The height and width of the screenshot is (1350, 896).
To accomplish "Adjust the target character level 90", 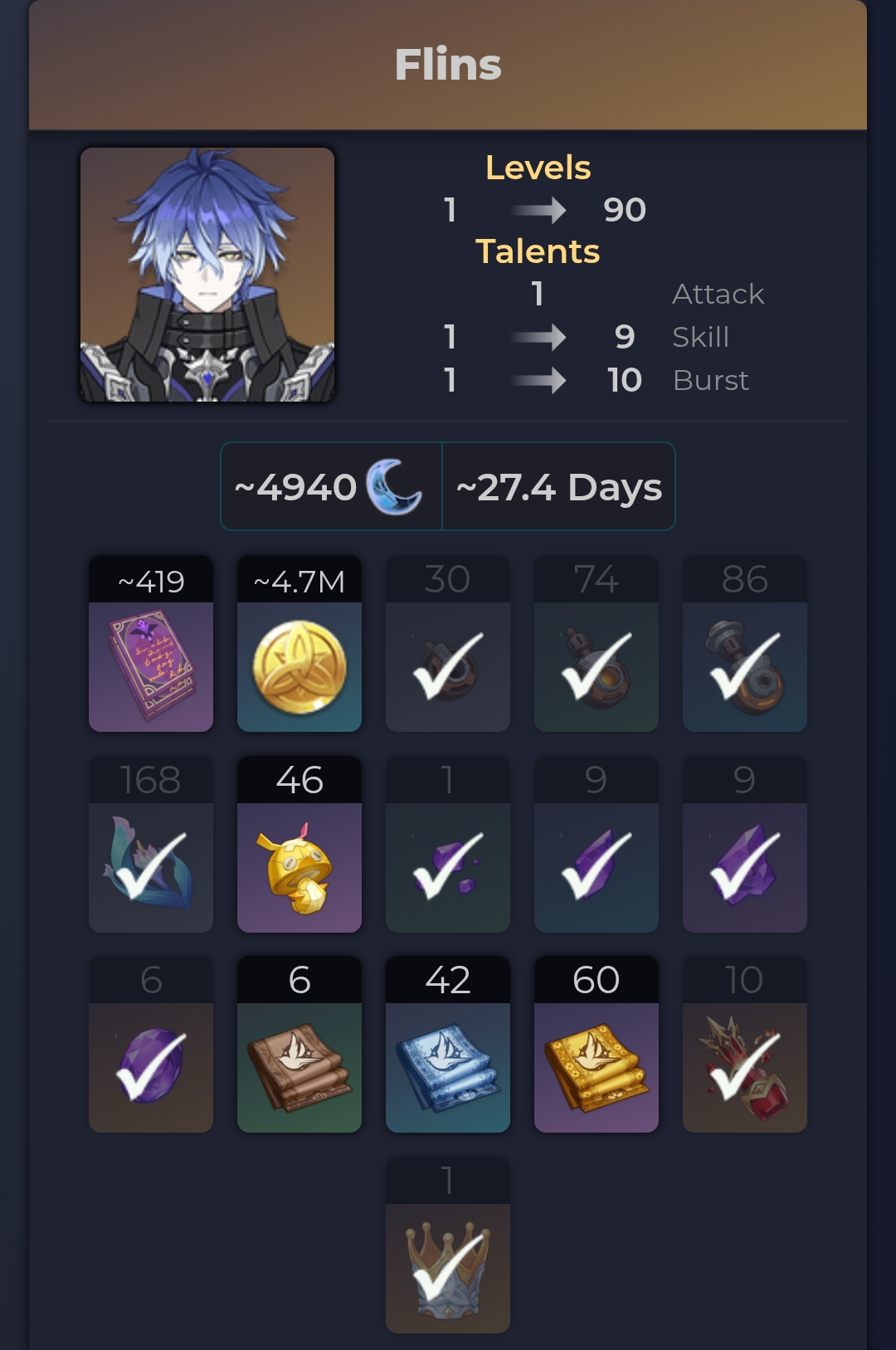I will point(625,210).
